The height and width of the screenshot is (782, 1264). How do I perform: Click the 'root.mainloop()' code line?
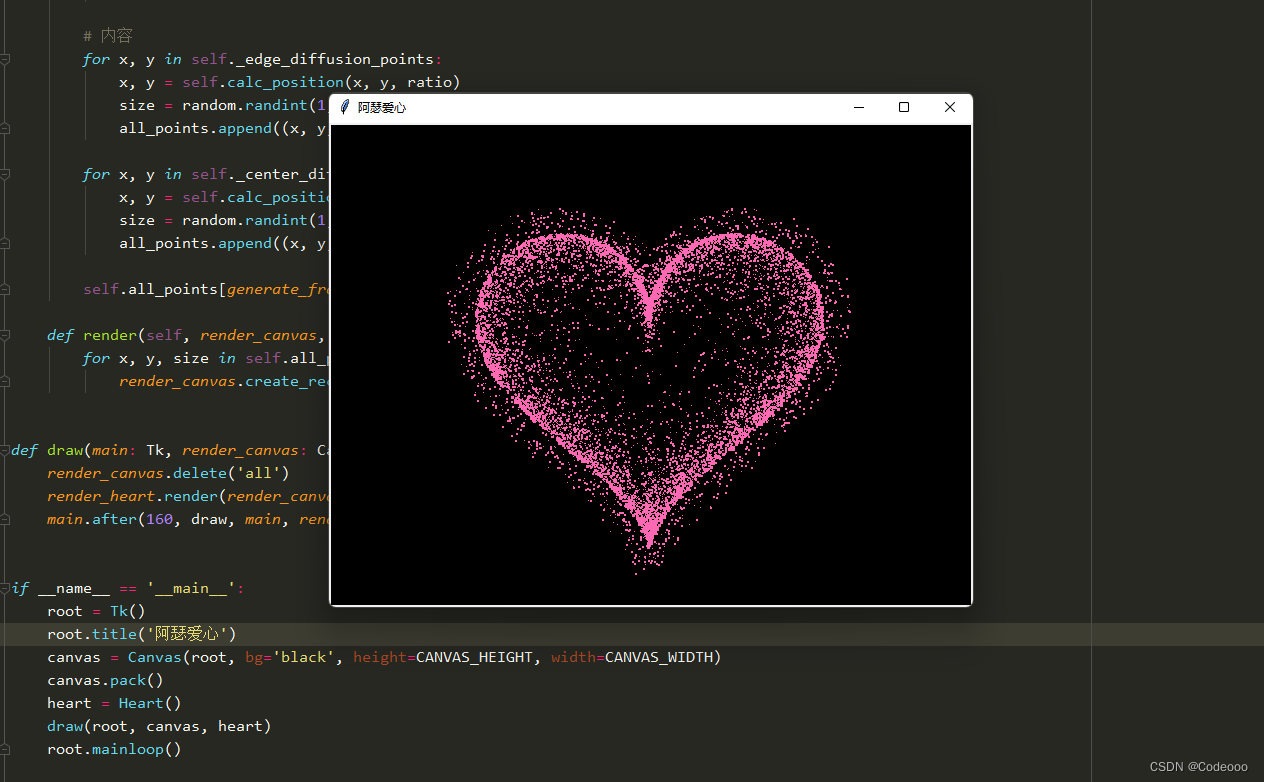coord(114,749)
